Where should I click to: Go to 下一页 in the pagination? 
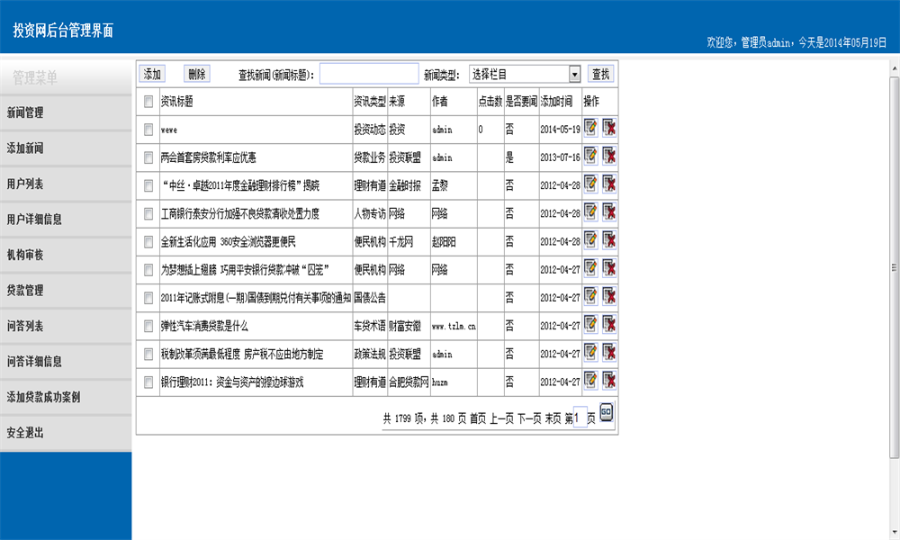[x=529, y=419]
